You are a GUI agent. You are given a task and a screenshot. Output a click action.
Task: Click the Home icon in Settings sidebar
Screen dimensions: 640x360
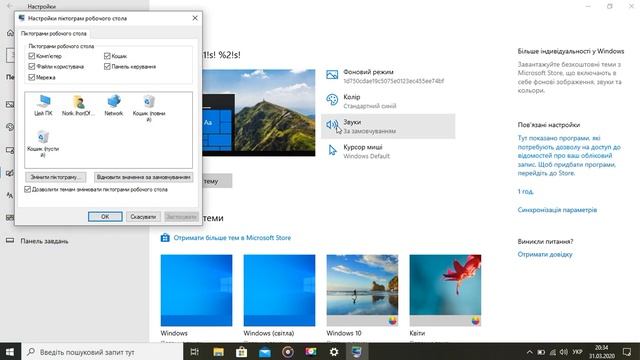(10, 33)
